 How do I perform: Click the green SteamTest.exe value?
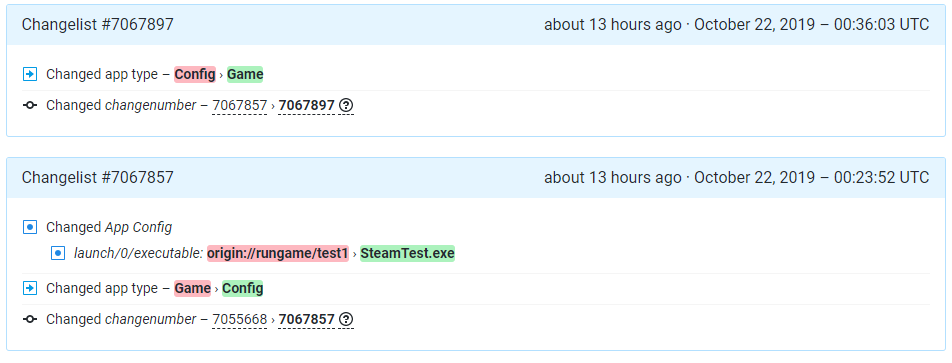pos(407,253)
